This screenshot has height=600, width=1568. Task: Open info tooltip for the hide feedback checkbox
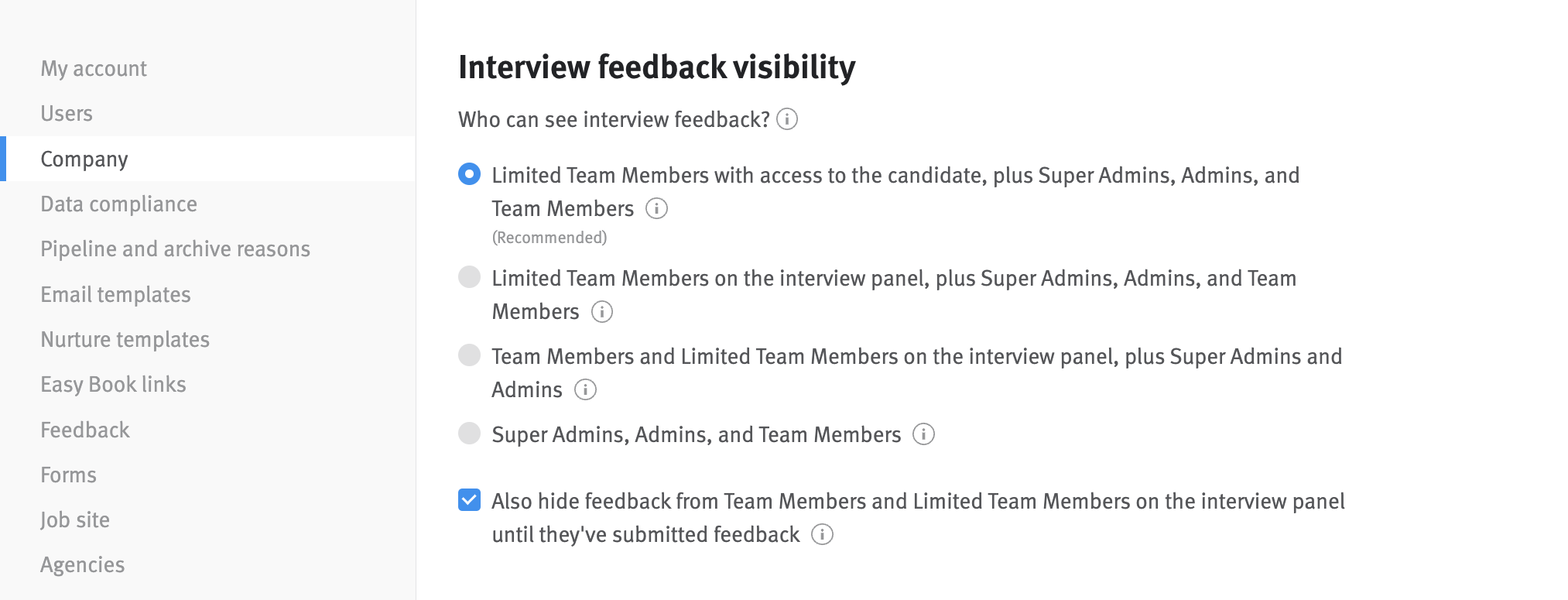[823, 534]
